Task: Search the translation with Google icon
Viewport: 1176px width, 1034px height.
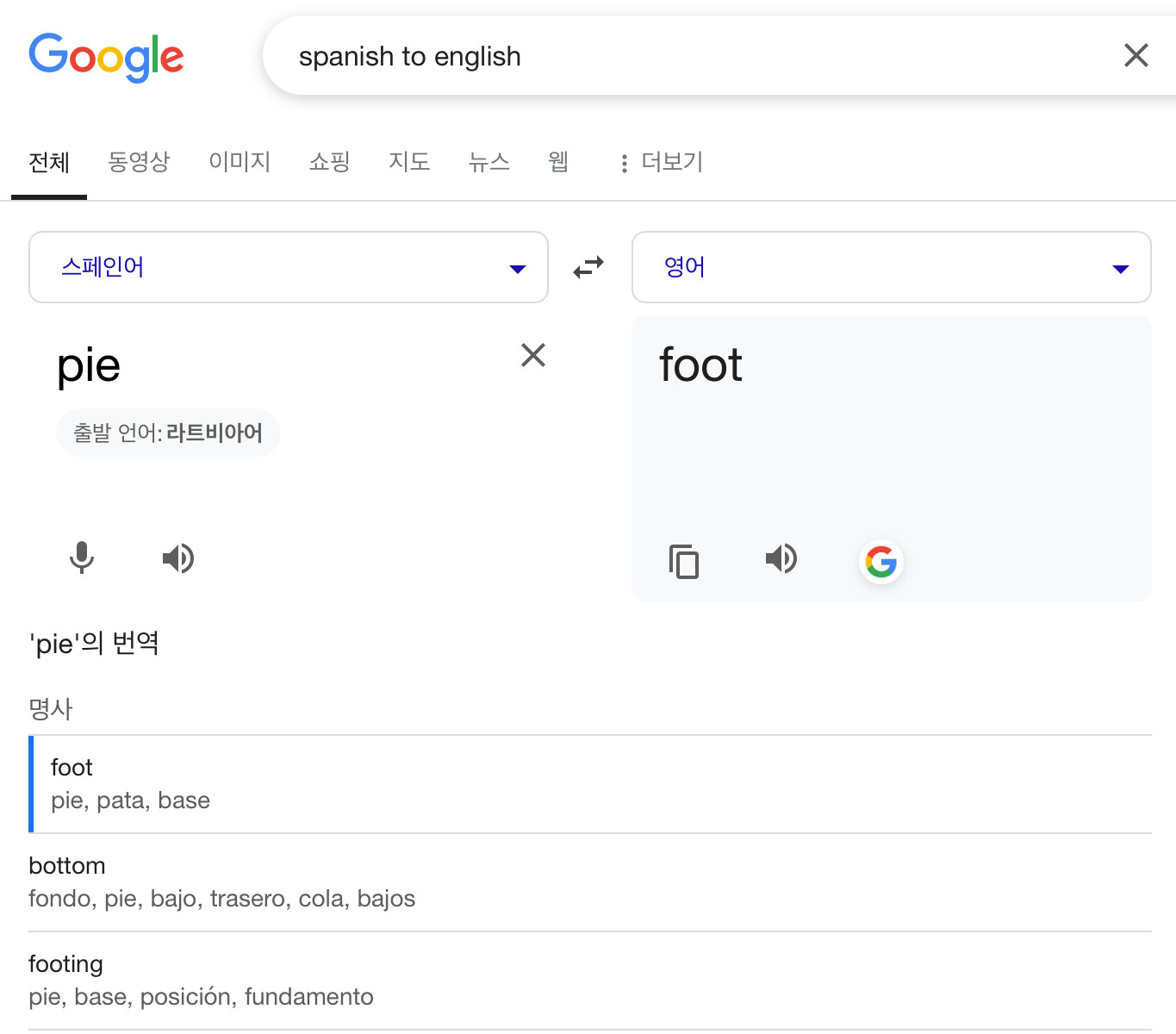Action: [880, 562]
